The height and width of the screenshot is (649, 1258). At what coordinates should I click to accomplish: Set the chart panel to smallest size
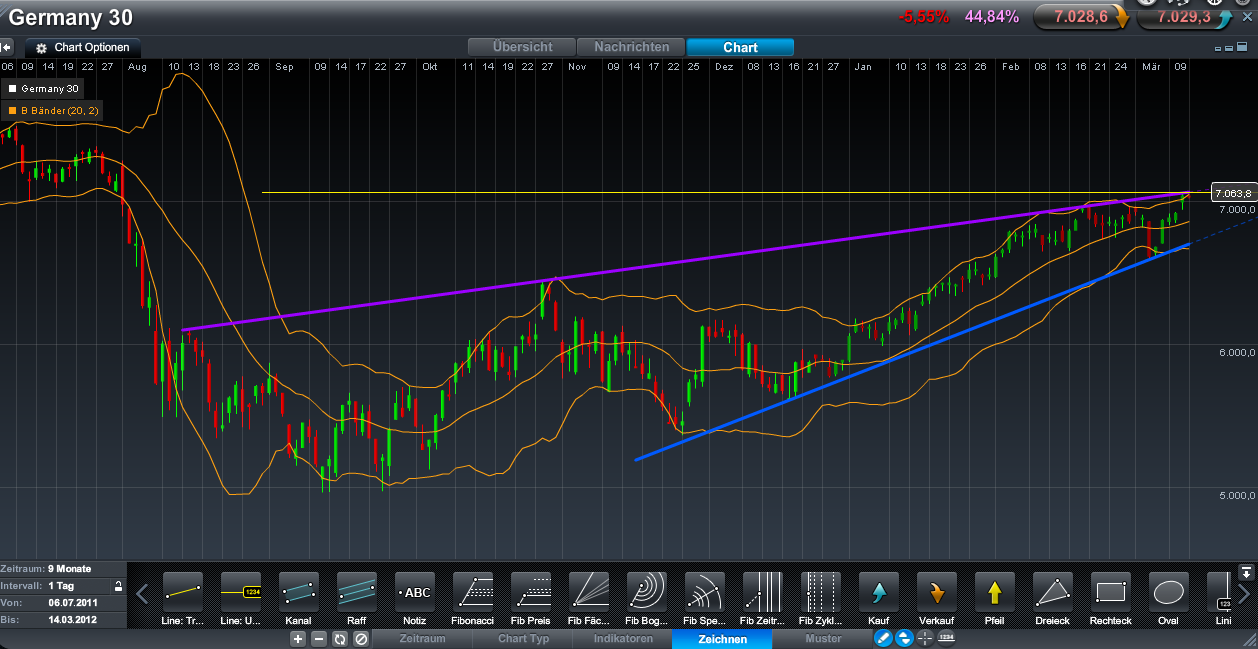[x=1218, y=47]
